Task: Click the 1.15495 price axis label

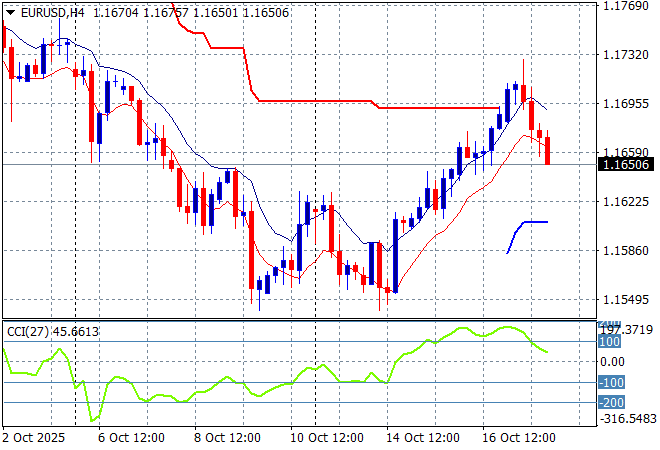Action: click(626, 300)
